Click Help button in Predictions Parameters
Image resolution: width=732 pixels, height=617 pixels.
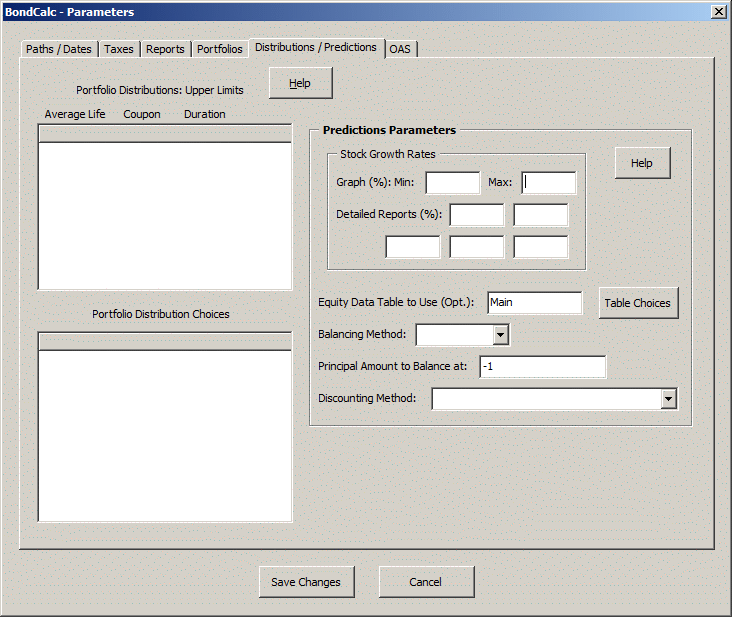point(642,163)
